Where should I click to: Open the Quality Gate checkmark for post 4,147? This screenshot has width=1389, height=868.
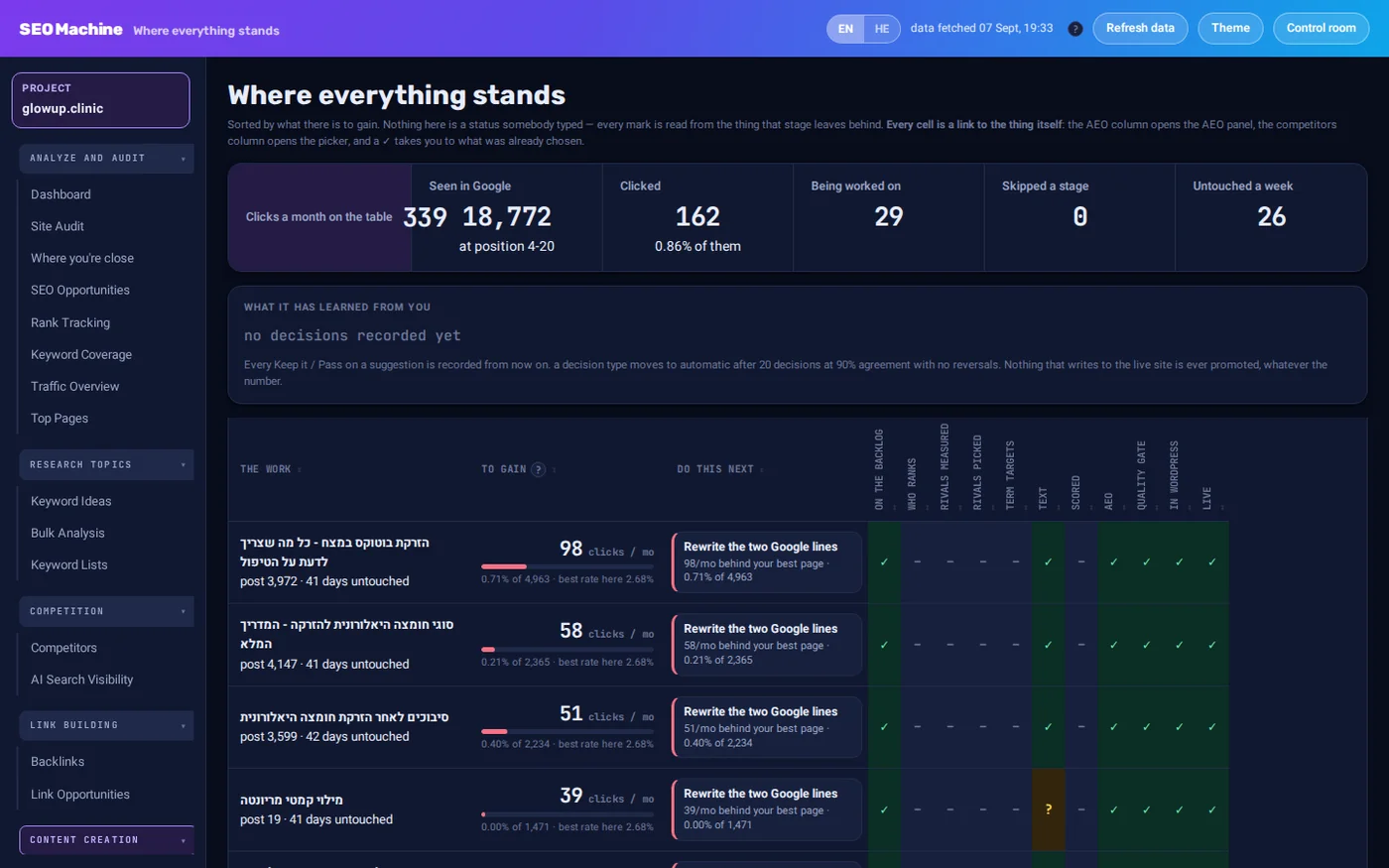(x=1147, y=645)
